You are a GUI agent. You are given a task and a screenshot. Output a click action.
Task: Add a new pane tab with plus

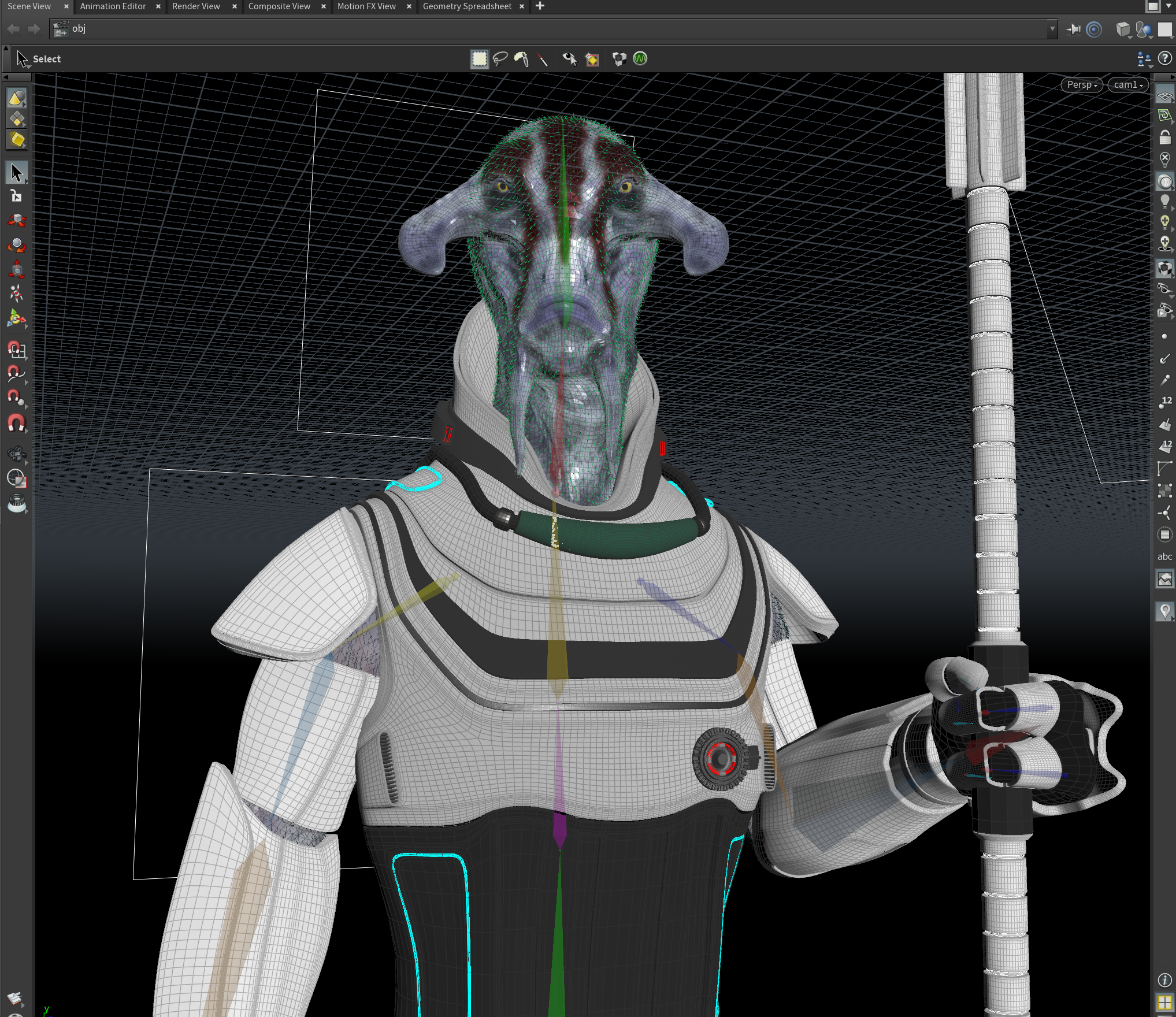coord(540,6)
